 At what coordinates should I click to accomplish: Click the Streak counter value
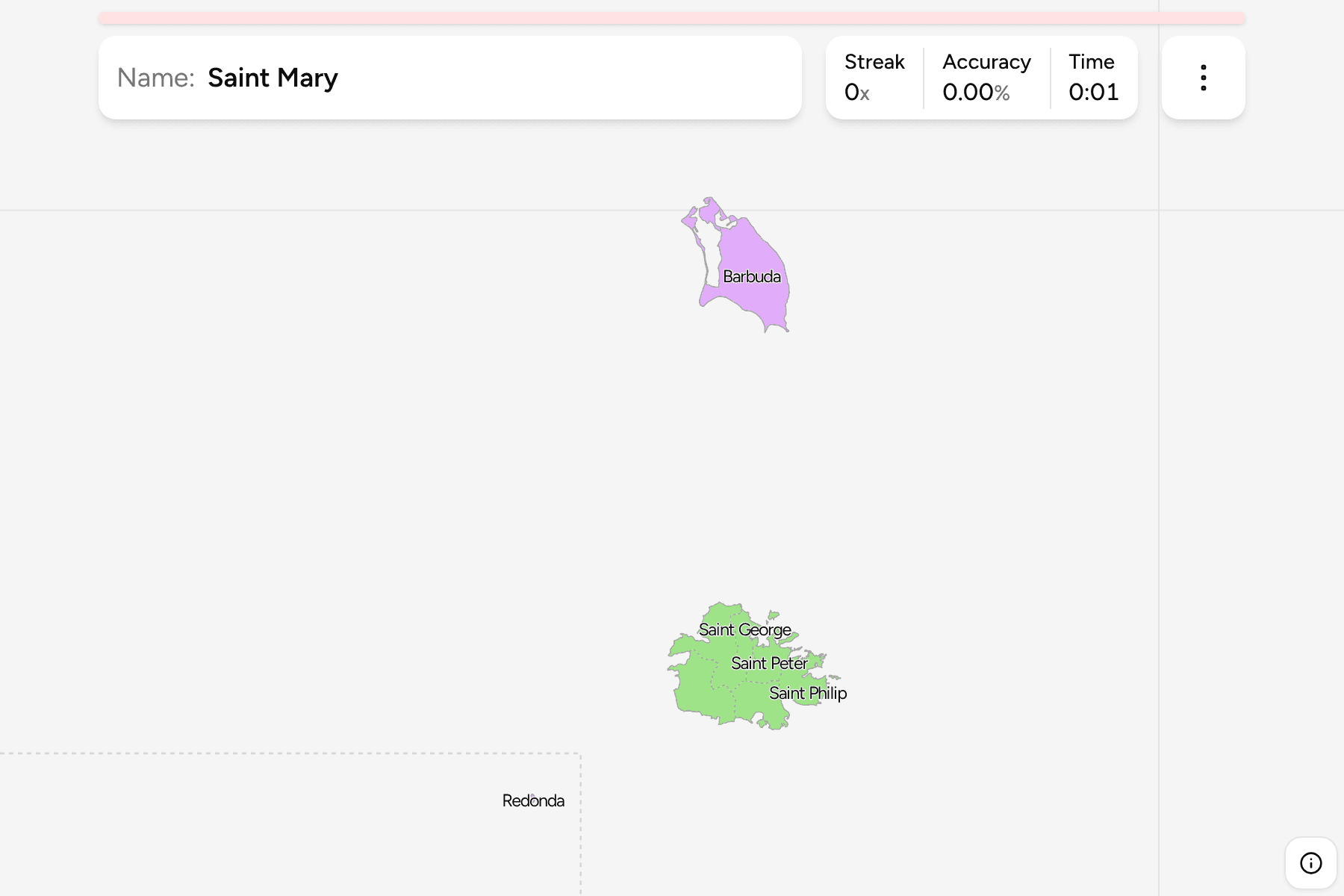click(857, 92)
